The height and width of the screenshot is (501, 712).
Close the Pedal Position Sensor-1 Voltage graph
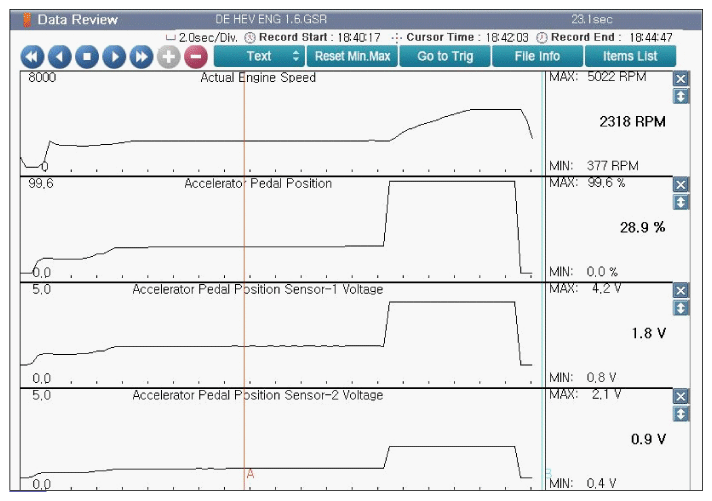coord(681,290)
